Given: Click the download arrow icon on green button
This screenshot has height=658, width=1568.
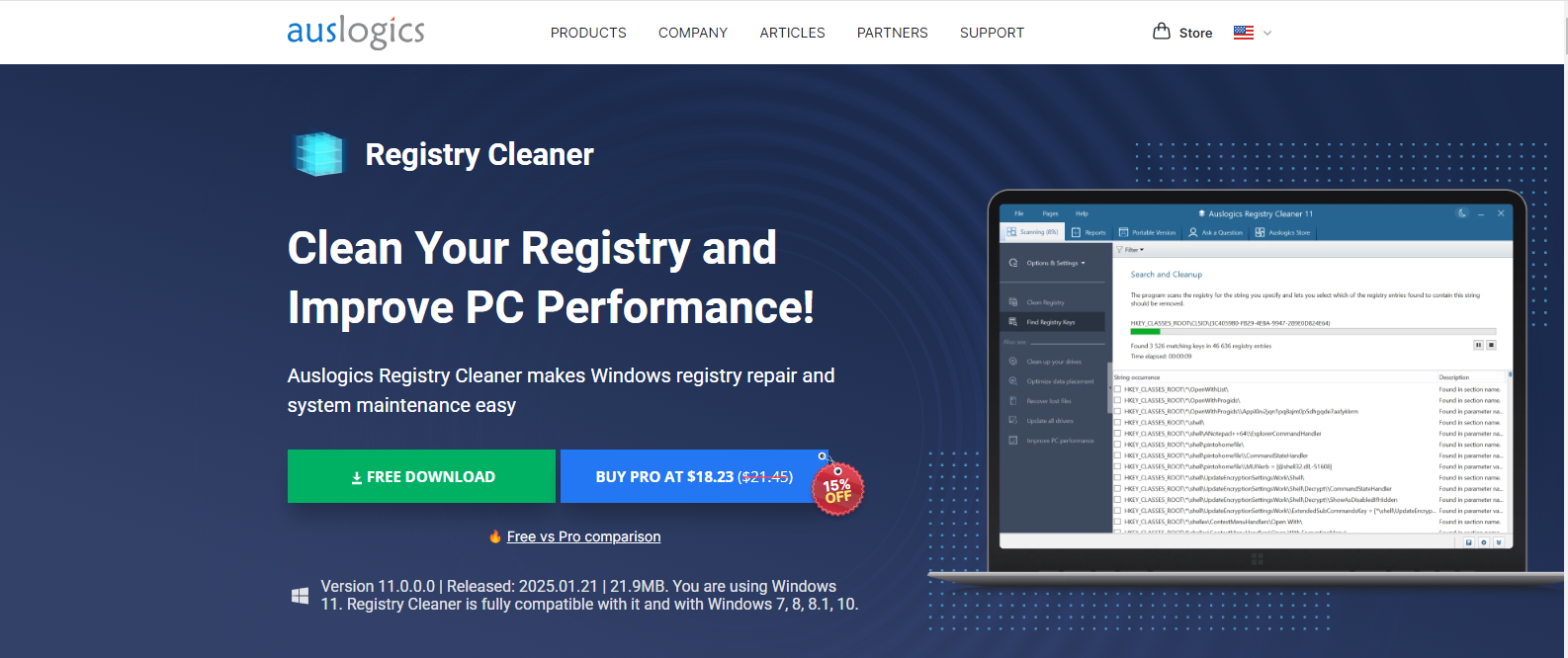Looking at the screenshot, I should tap(357, 477).
